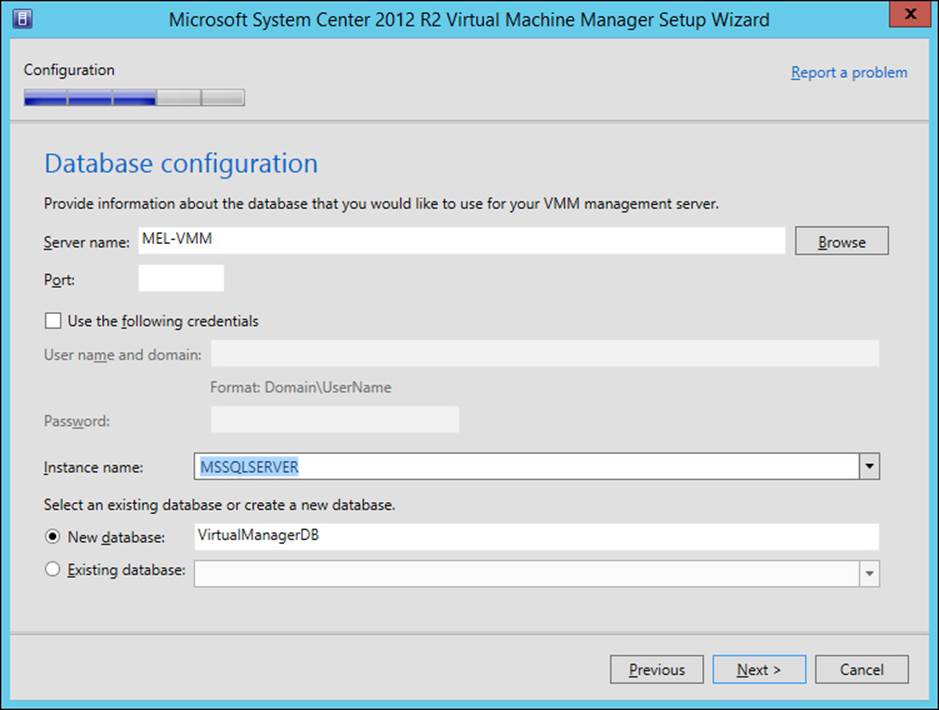The height and width of the screenshot is (710, 939).
Task: Proceed with the Next button
Action: pyautogui.click(x=759, y=669)
